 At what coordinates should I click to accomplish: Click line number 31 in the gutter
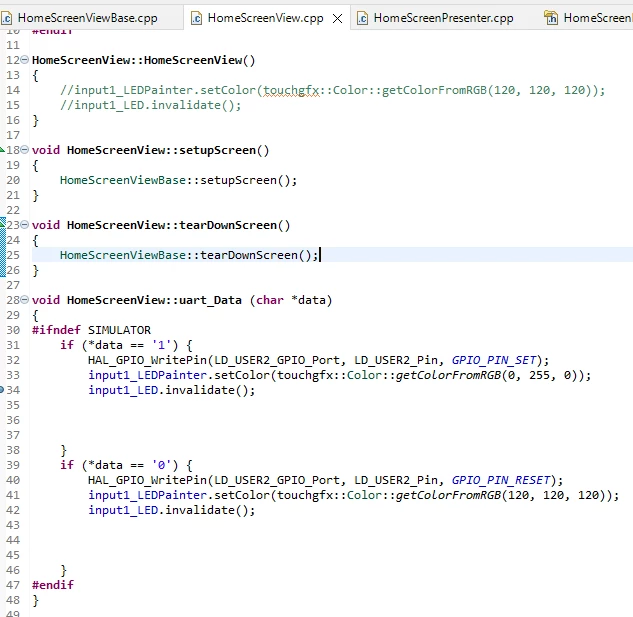tap(13, 345)
